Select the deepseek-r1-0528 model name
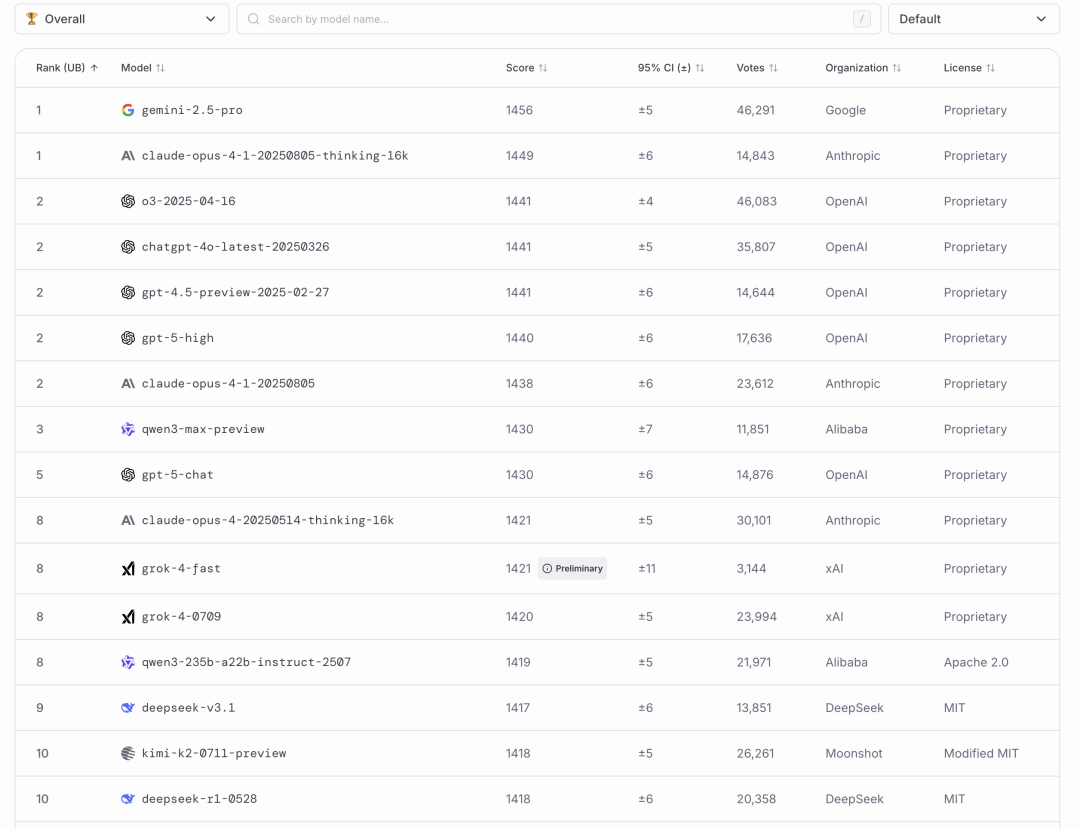 (x=199, y=799)
